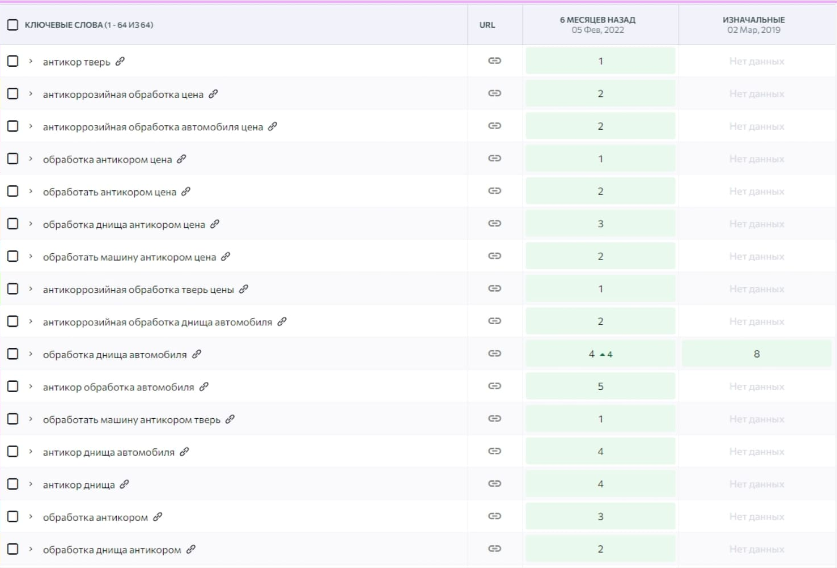Open the URL link icon for антикор тверь
Viewport: 837px width, 568px height.
(494, 61)
